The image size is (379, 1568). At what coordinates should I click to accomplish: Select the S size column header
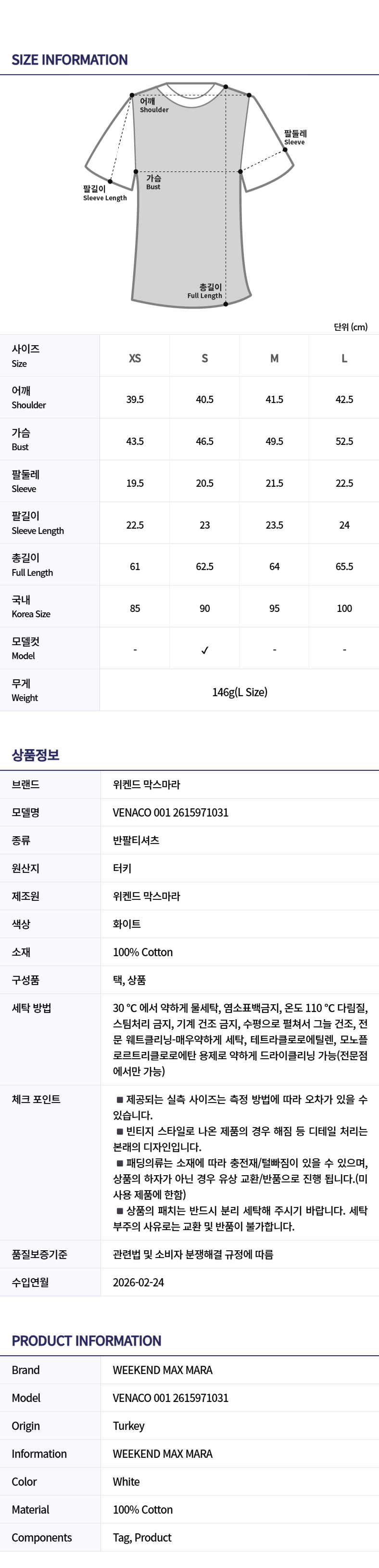pyautogui.click(x=204, y=358)
